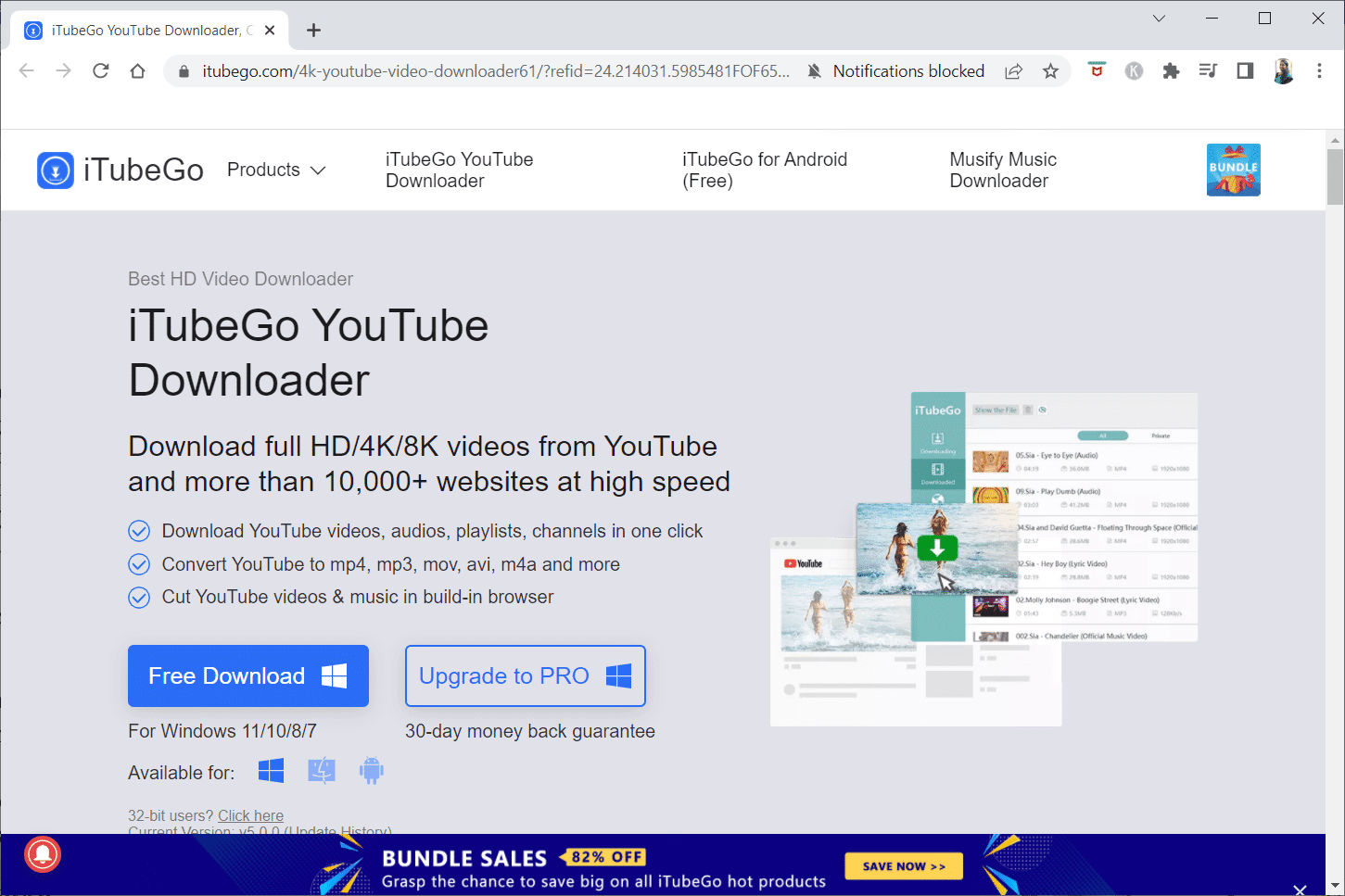Open Musify Music Downloader nav item
Image resolution: width=1345 pixels, height=896 pixels.
[x=1003, y=170]
